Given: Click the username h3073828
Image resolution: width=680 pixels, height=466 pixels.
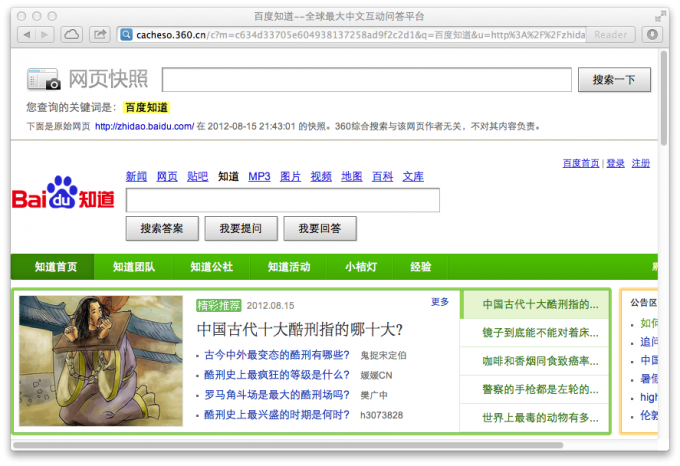Looking at the screenshot, I should [382, 415].
